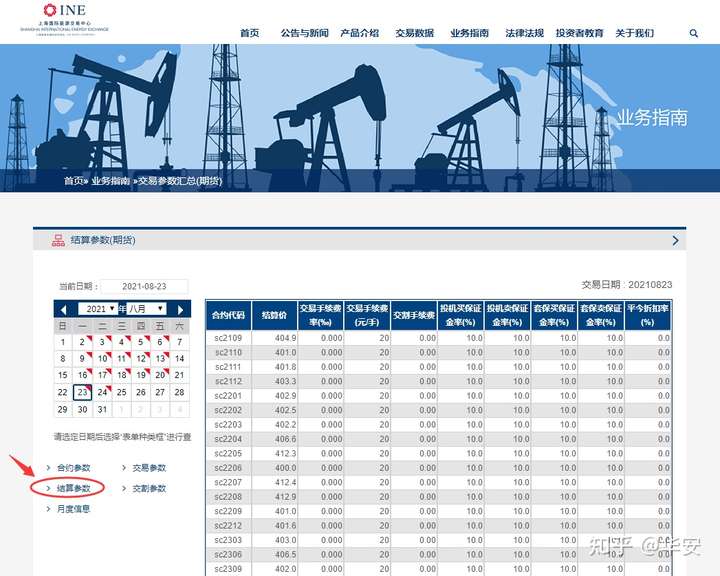The height and width of the screenshot is (576, 720).
Task: Go to previous month in calendar
Action: point(63,310)
